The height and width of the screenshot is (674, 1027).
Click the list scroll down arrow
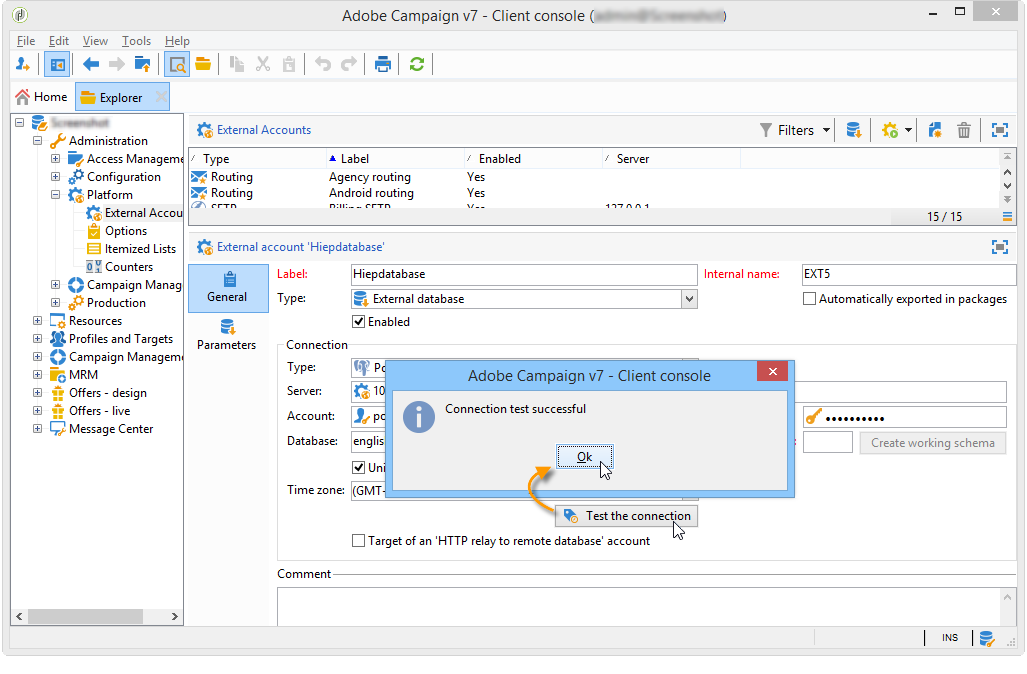pyautogui.click(x=1007, y=187)
